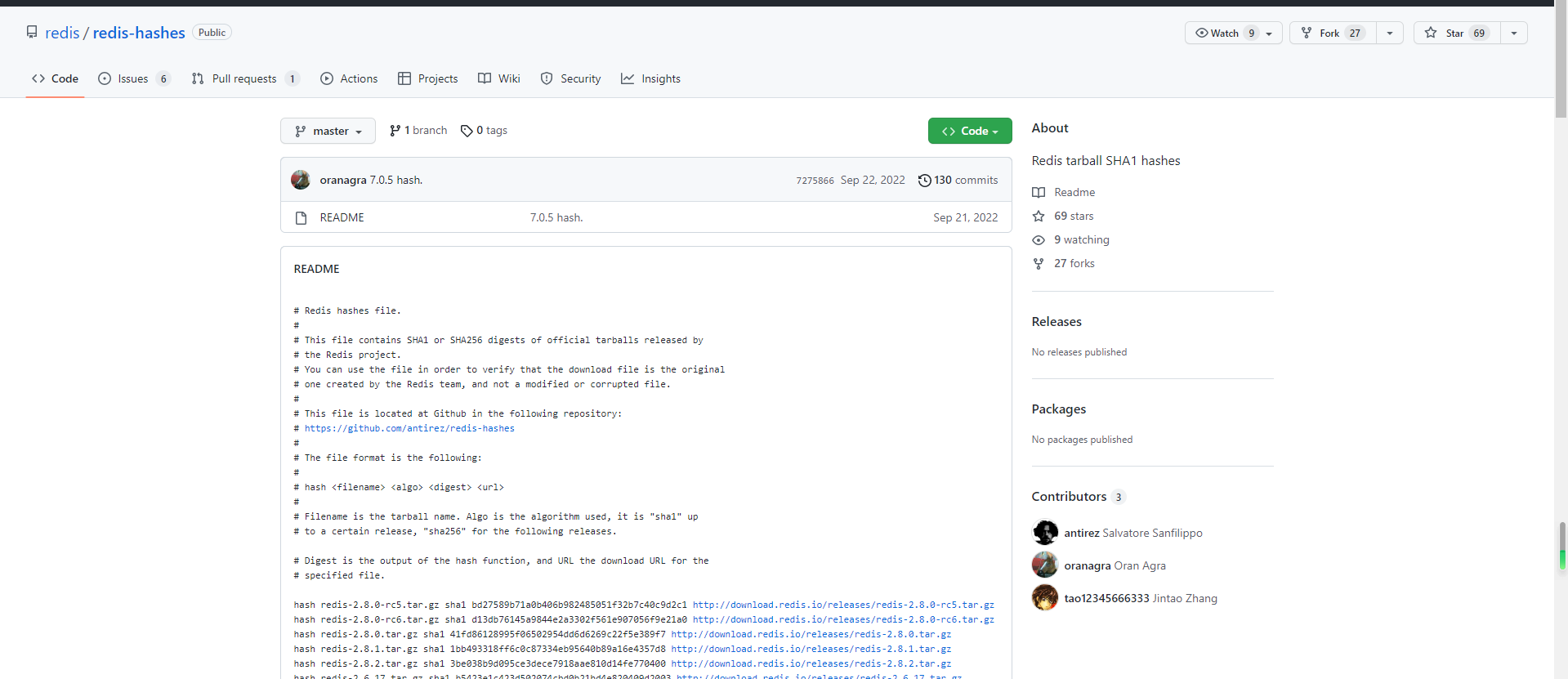The height and width of the screenshot is (679, 1568).
Task: Open the Pull requests tab
Action: point(244,78)
